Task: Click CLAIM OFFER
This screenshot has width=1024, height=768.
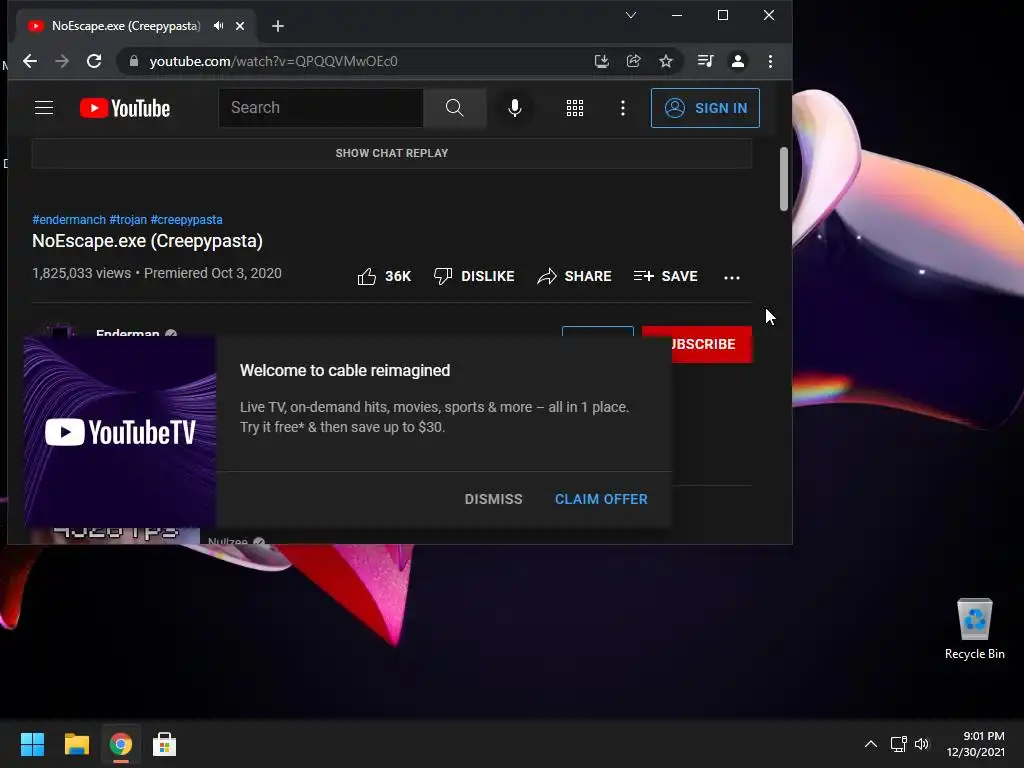Action: coord(601,499)
